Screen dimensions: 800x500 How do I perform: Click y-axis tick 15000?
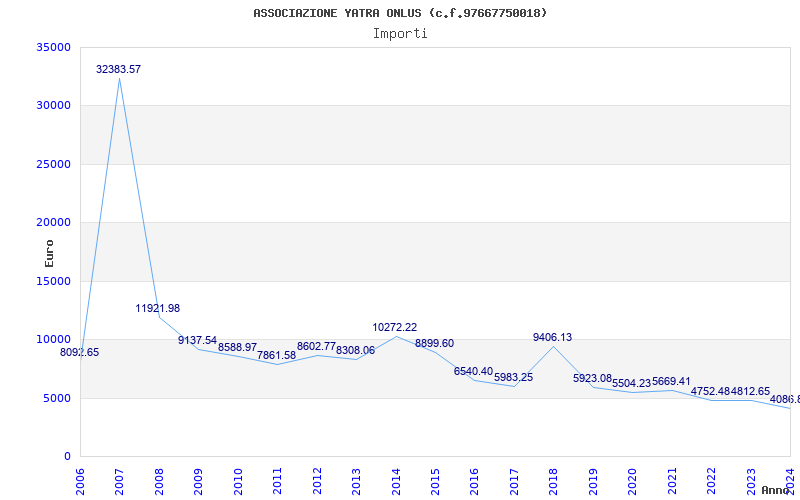(53, 281)
